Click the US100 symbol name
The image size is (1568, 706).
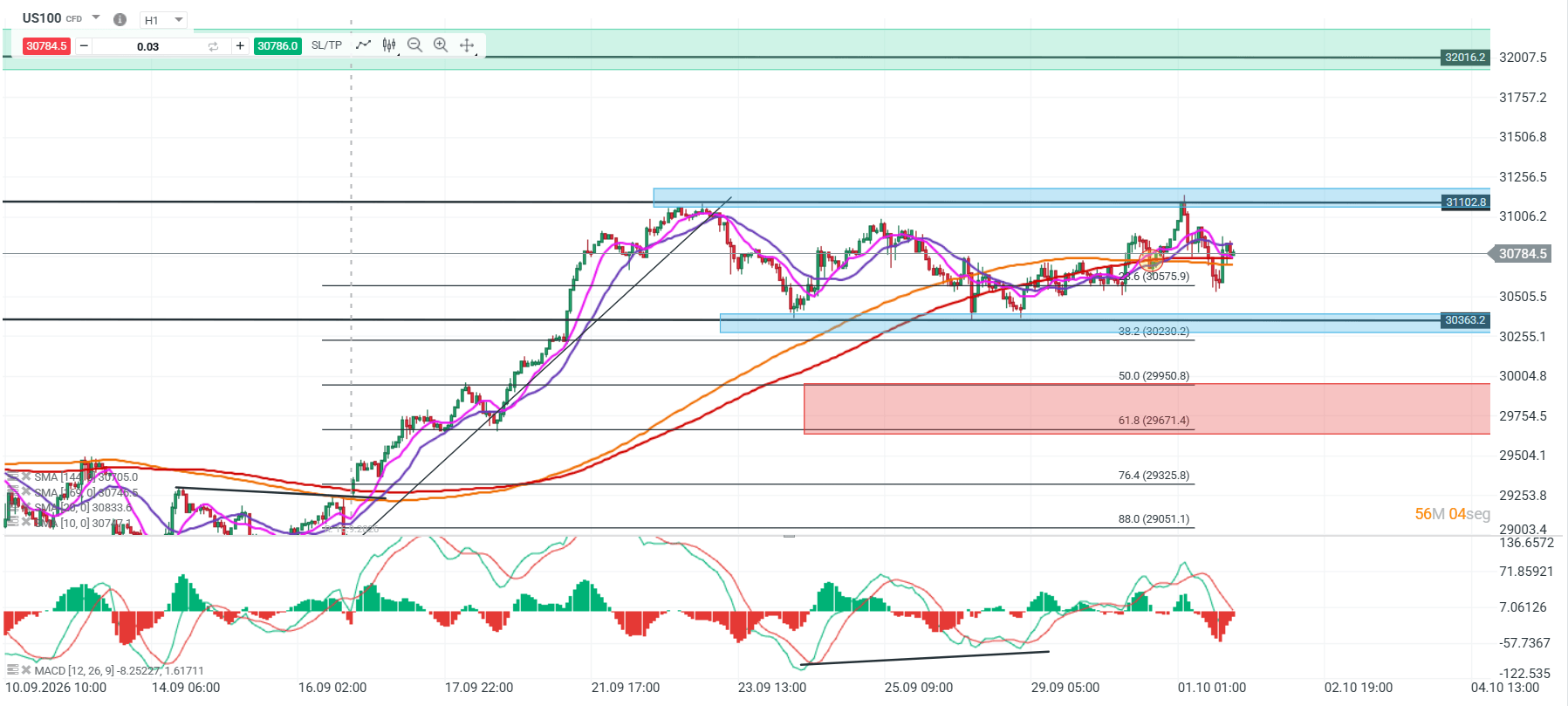coord(42,18)
